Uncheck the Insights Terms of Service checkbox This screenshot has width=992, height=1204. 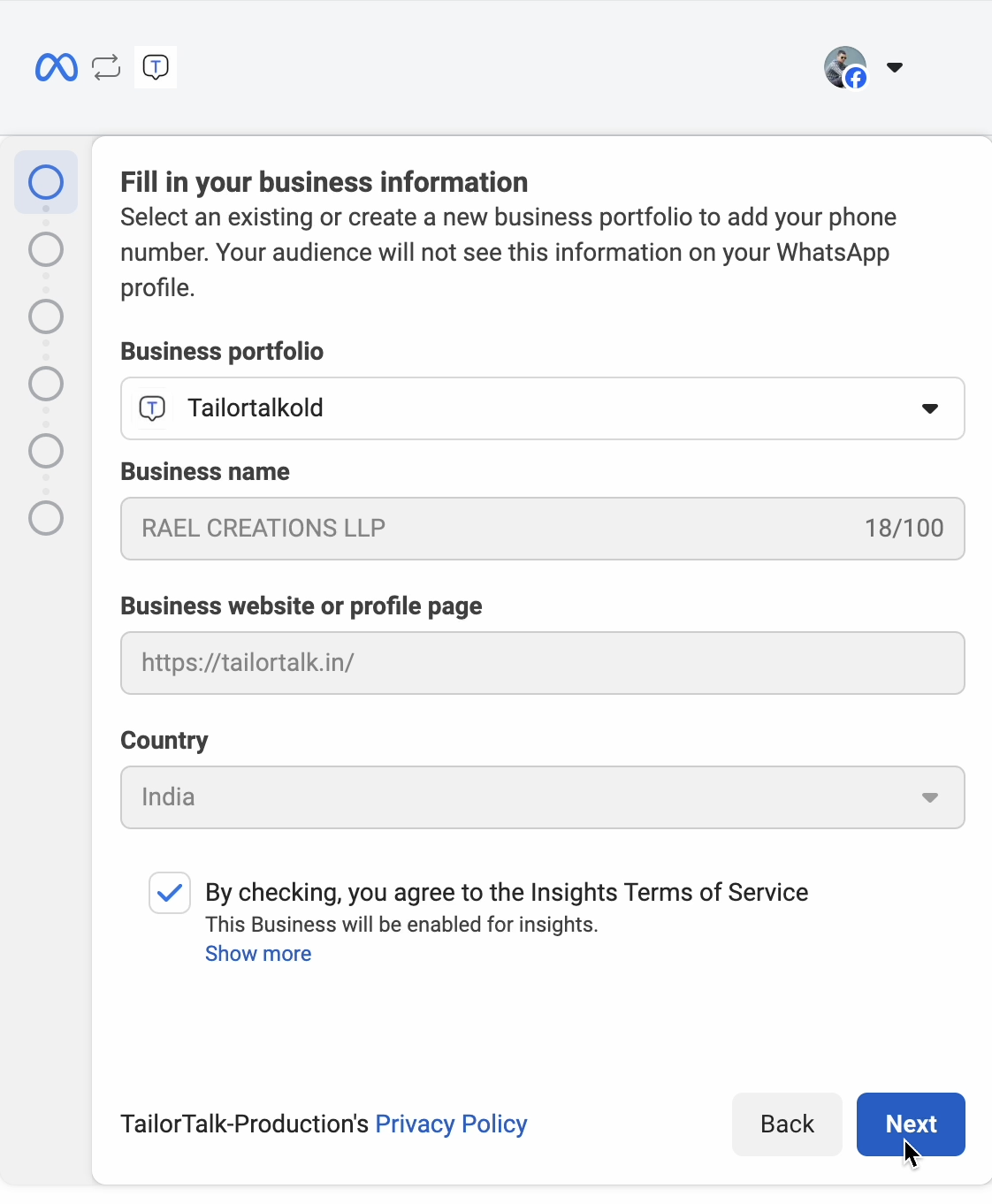click(x=170, y=893)
